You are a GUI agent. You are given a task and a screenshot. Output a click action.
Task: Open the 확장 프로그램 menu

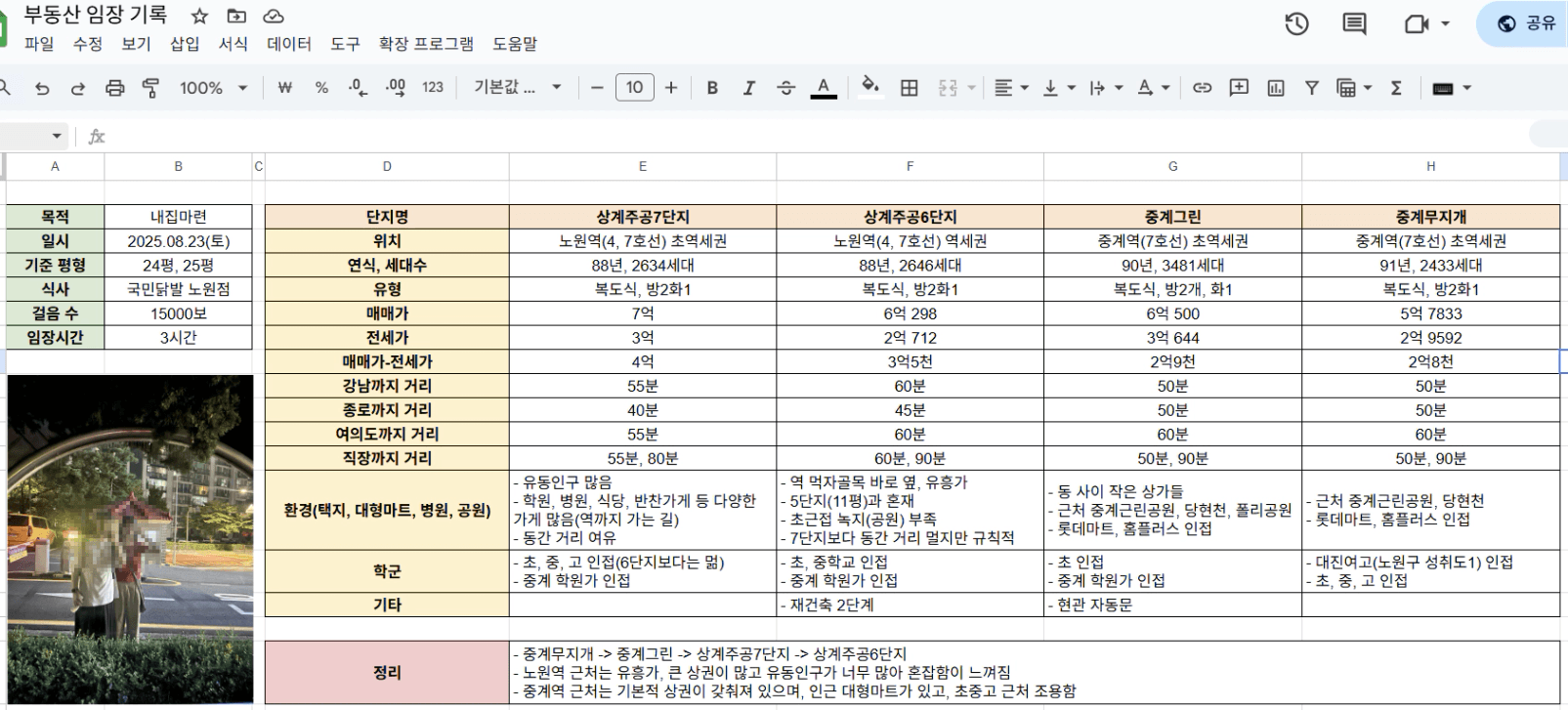(426, 44)
